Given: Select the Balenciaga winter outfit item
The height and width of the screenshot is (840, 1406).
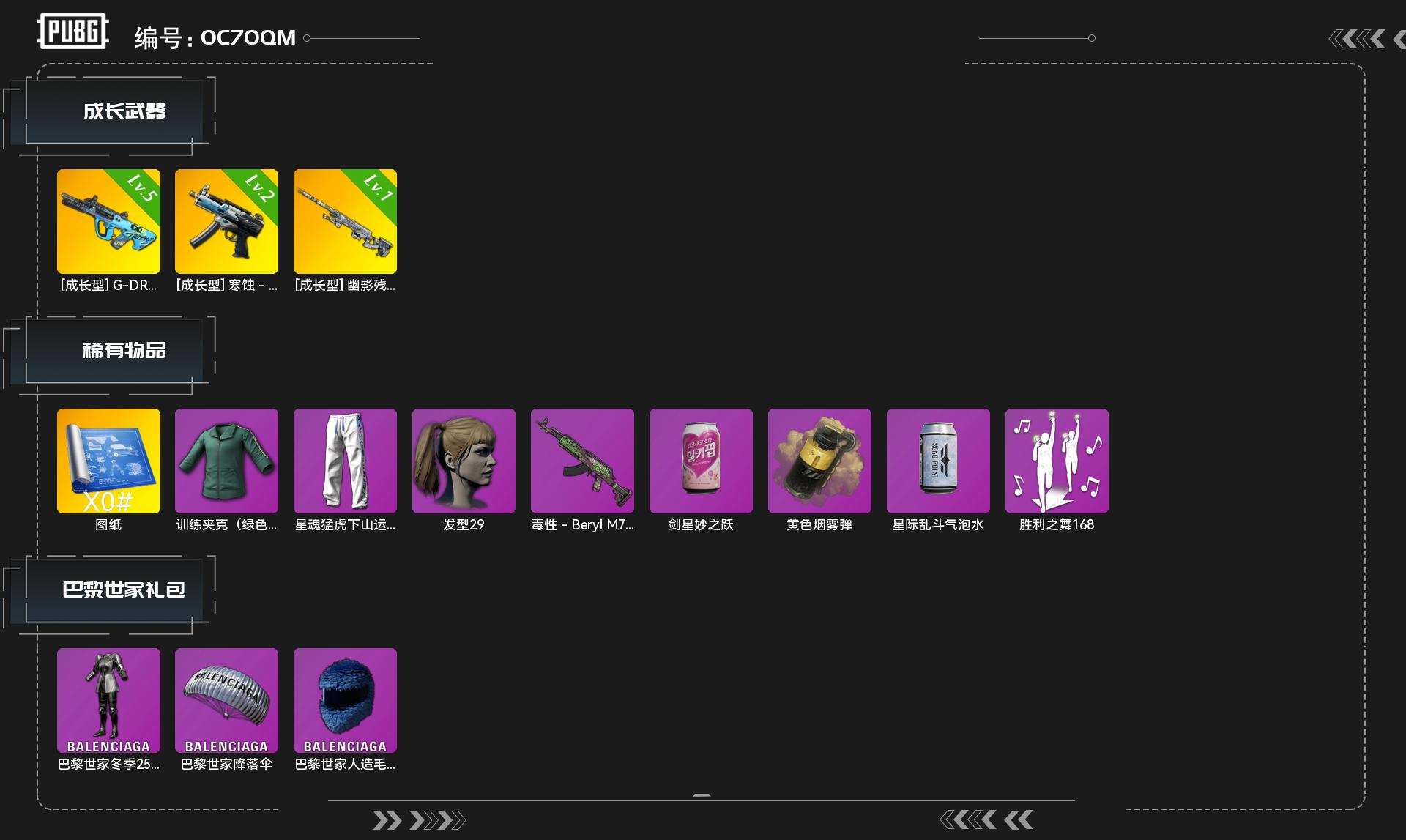Looking at the screenshot, I should [x=108, y=700].
